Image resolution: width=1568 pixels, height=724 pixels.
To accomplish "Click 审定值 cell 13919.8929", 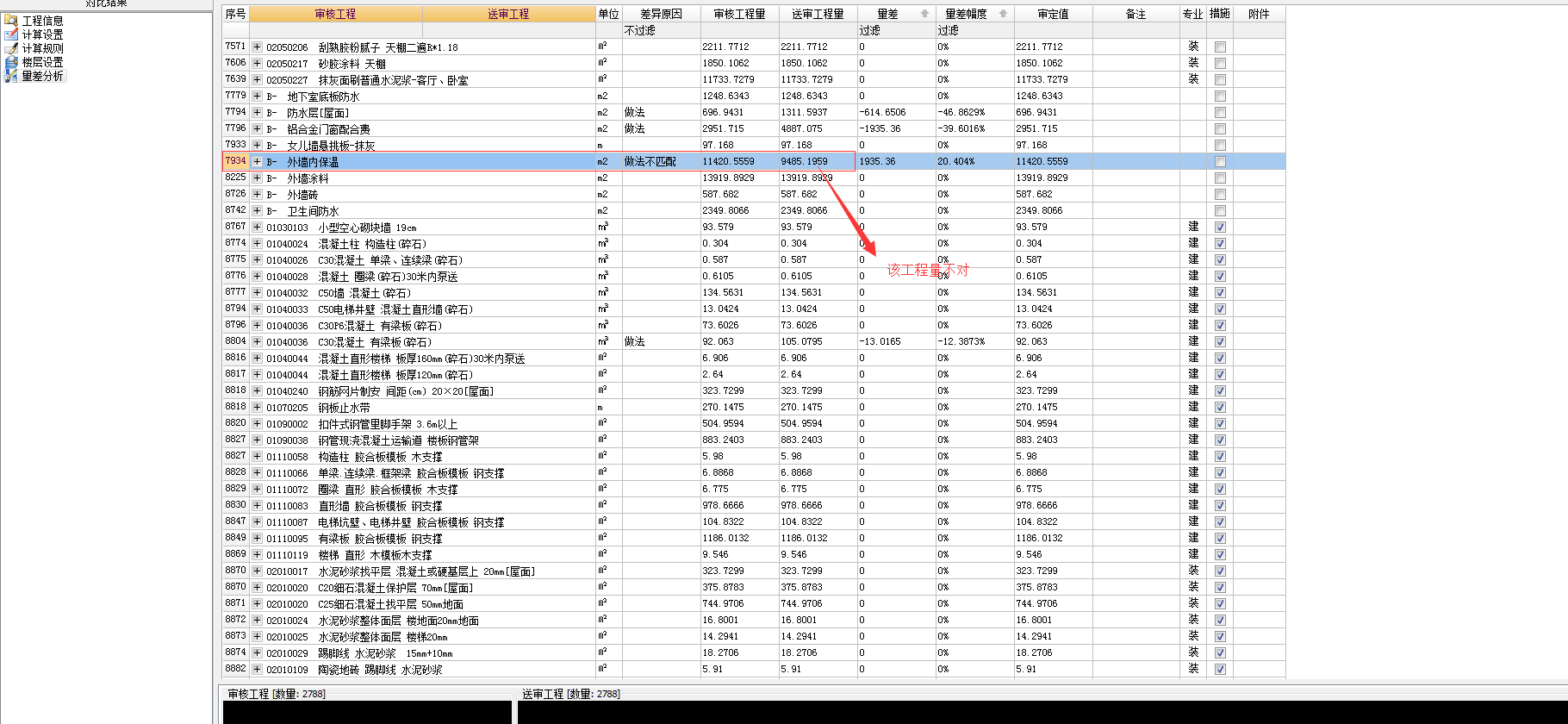I will click(1053, 178).
